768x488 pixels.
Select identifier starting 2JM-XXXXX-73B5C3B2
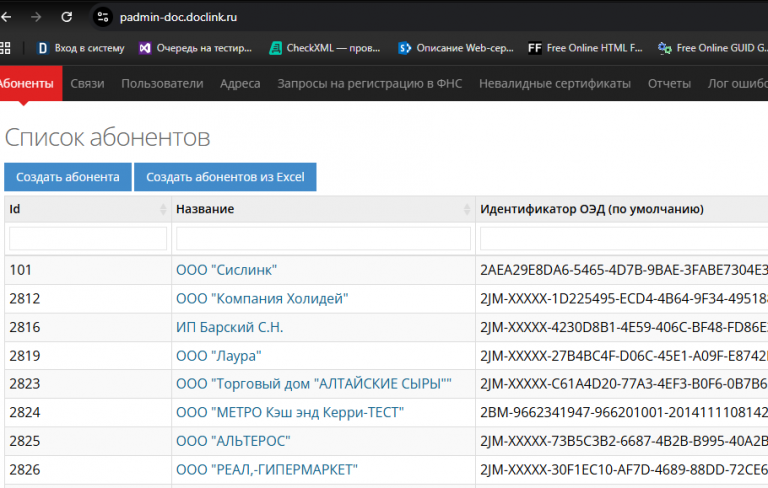[x=624, y=441]
